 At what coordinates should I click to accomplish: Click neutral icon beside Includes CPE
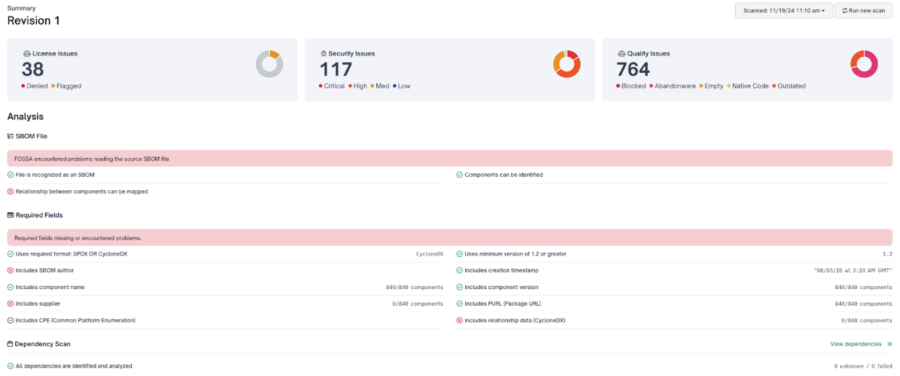pos(10,320)
